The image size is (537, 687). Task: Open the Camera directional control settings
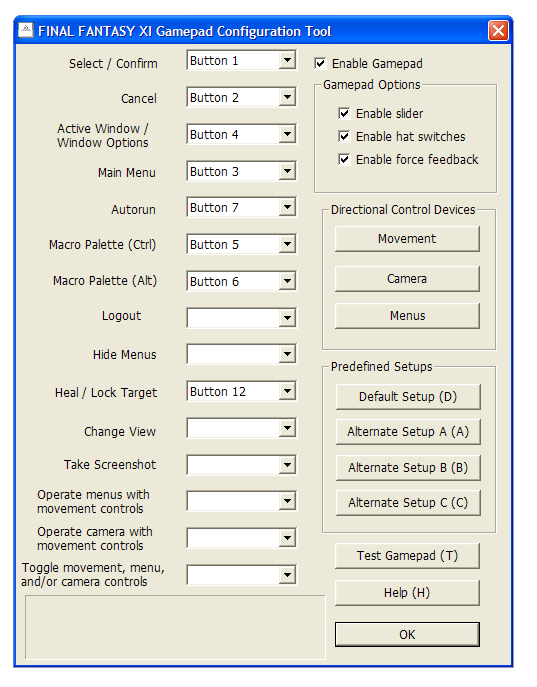407,279
